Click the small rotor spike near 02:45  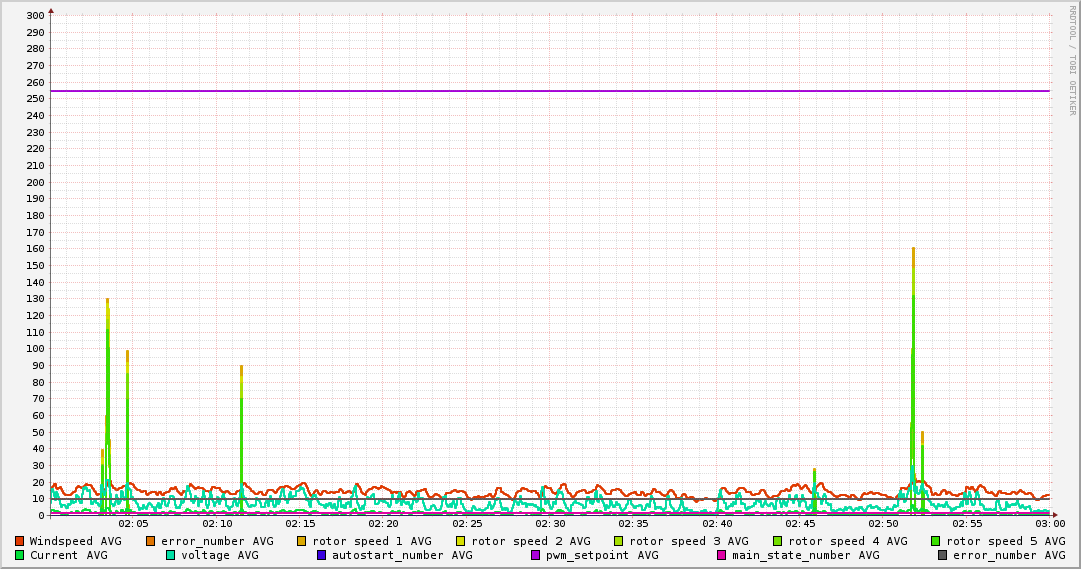(x=814, y=490)
